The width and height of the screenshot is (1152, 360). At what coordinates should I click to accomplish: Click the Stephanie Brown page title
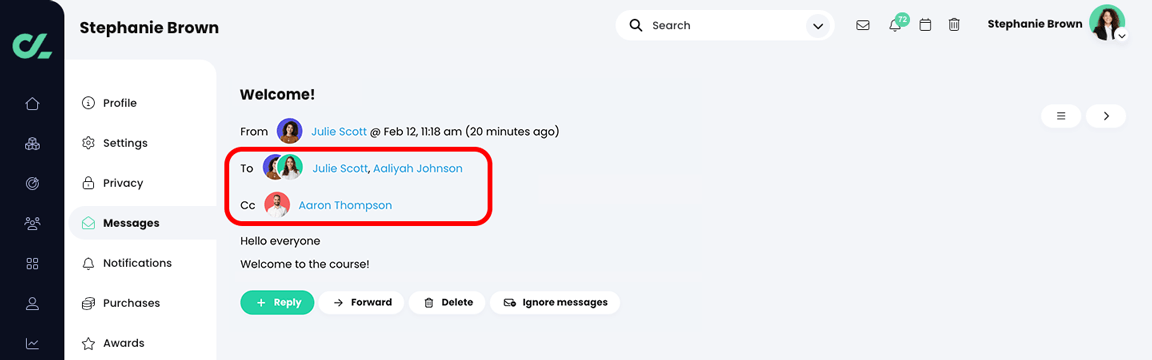[149, 28]
